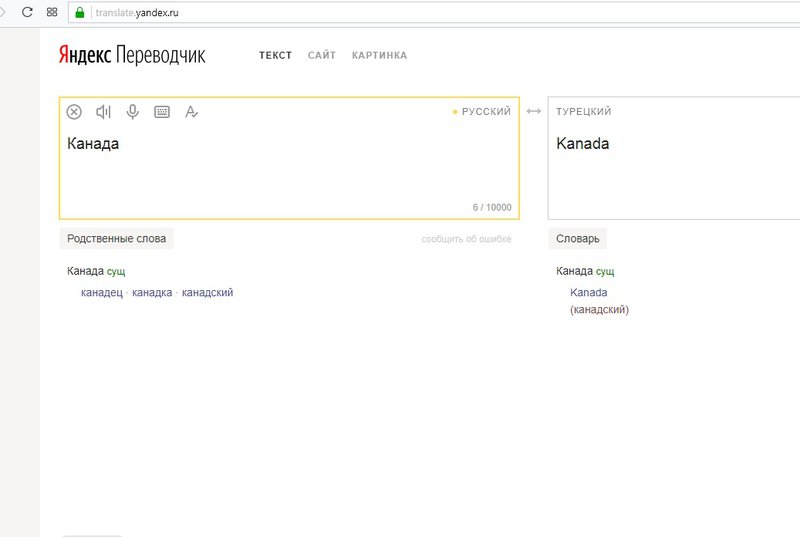Open the on-screen keyboard icon
The image size is (800, 537).
click(162, 112)
